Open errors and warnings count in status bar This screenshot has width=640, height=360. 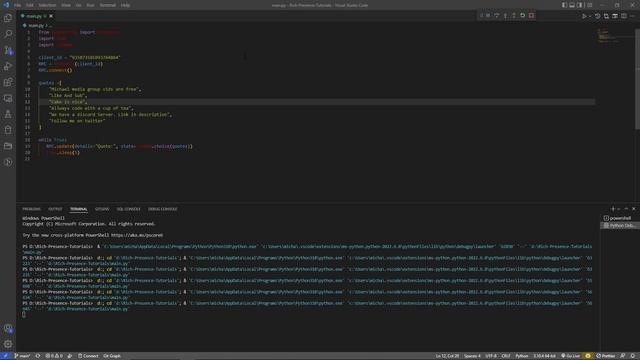(54, 356)
